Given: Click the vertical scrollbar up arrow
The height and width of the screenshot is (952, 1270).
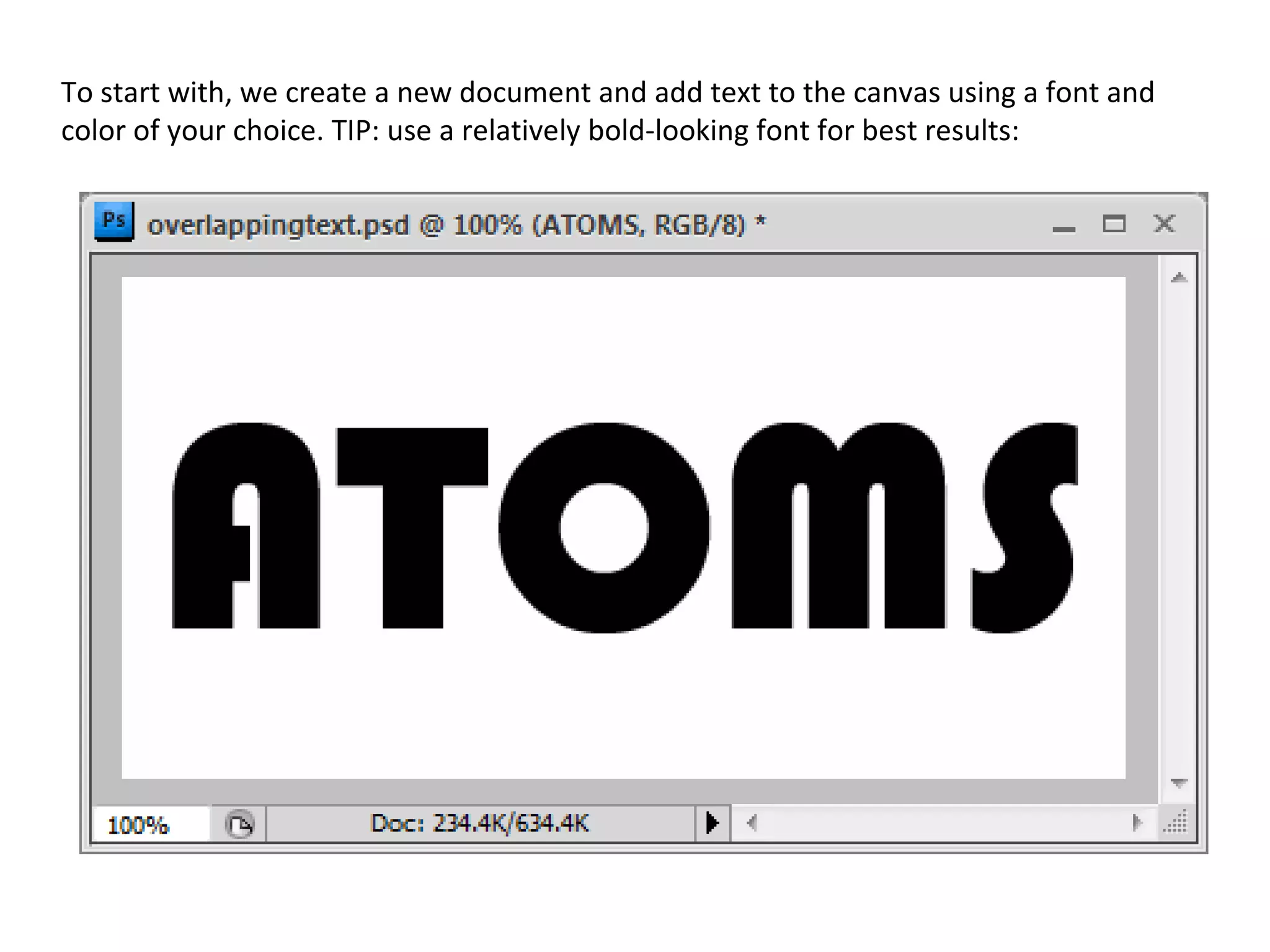Looking at the screenshot, I should pyautogui.click(x=1179, y=278).
